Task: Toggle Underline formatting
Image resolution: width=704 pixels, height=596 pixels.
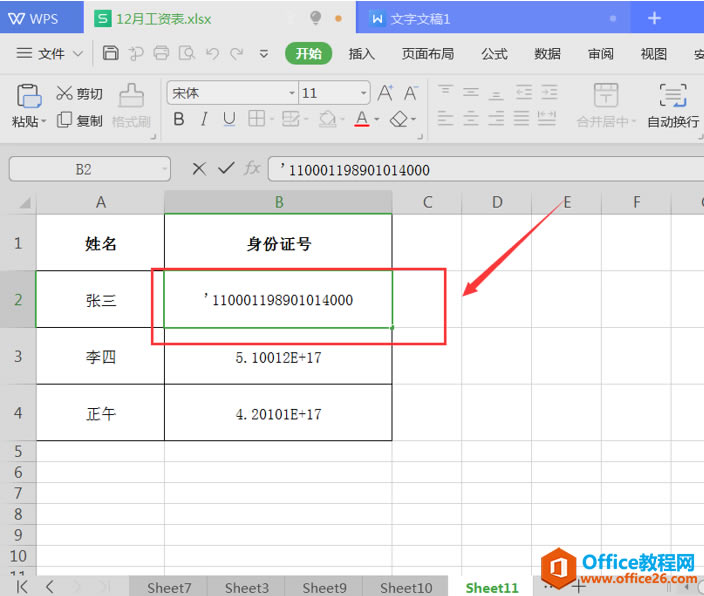Action: pos(229,119)
